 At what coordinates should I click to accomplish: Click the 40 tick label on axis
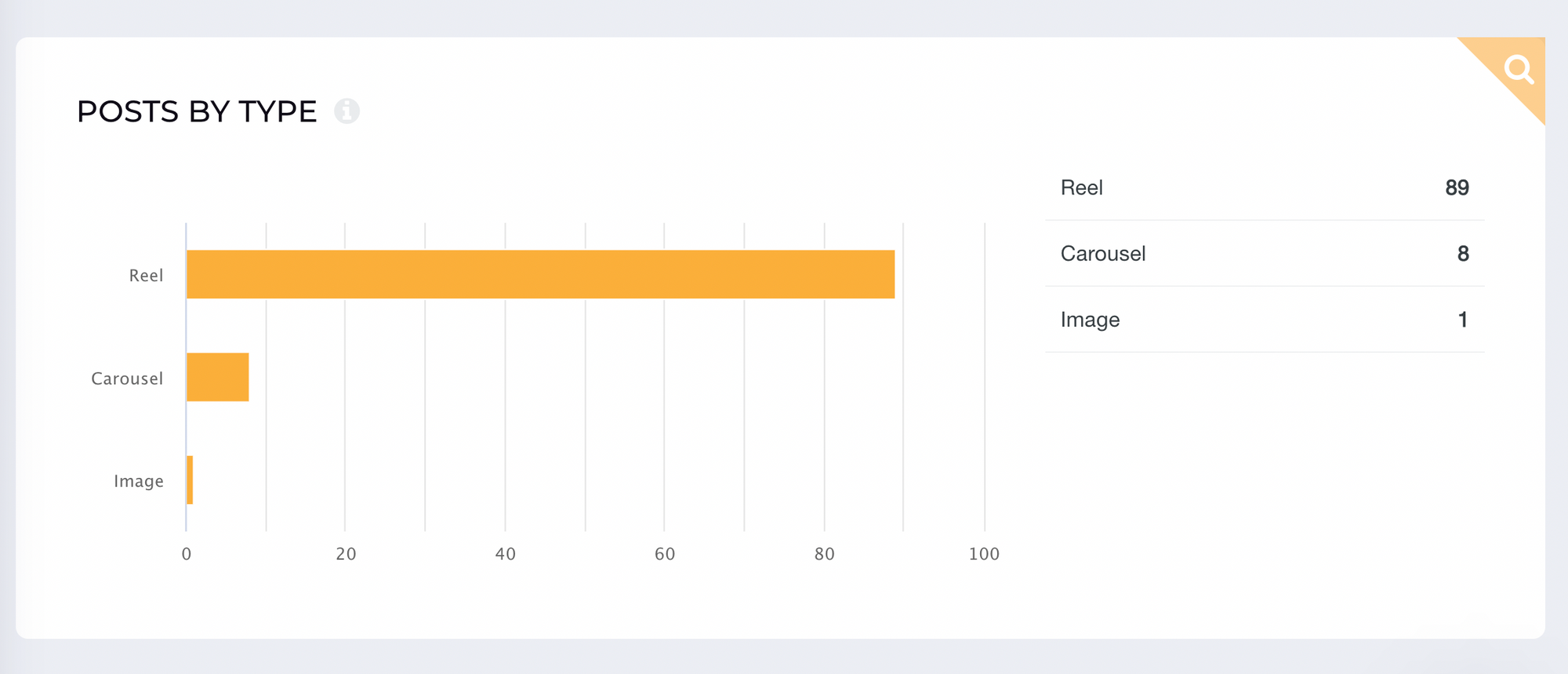(x=506, y=554)
